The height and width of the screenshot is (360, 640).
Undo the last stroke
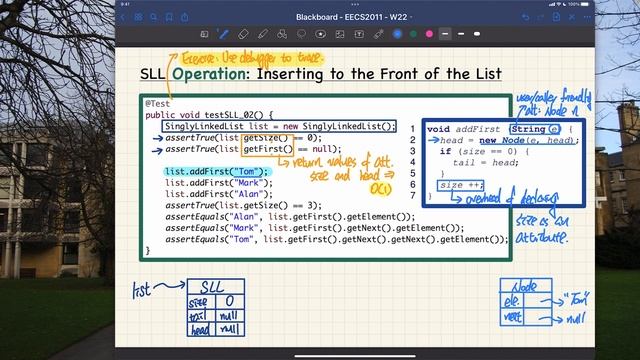click(526, 17)
